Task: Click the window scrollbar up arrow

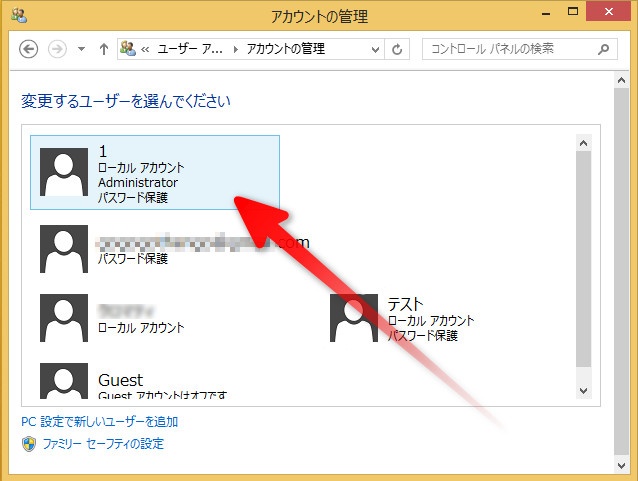Action: click(x=621, y=80)
